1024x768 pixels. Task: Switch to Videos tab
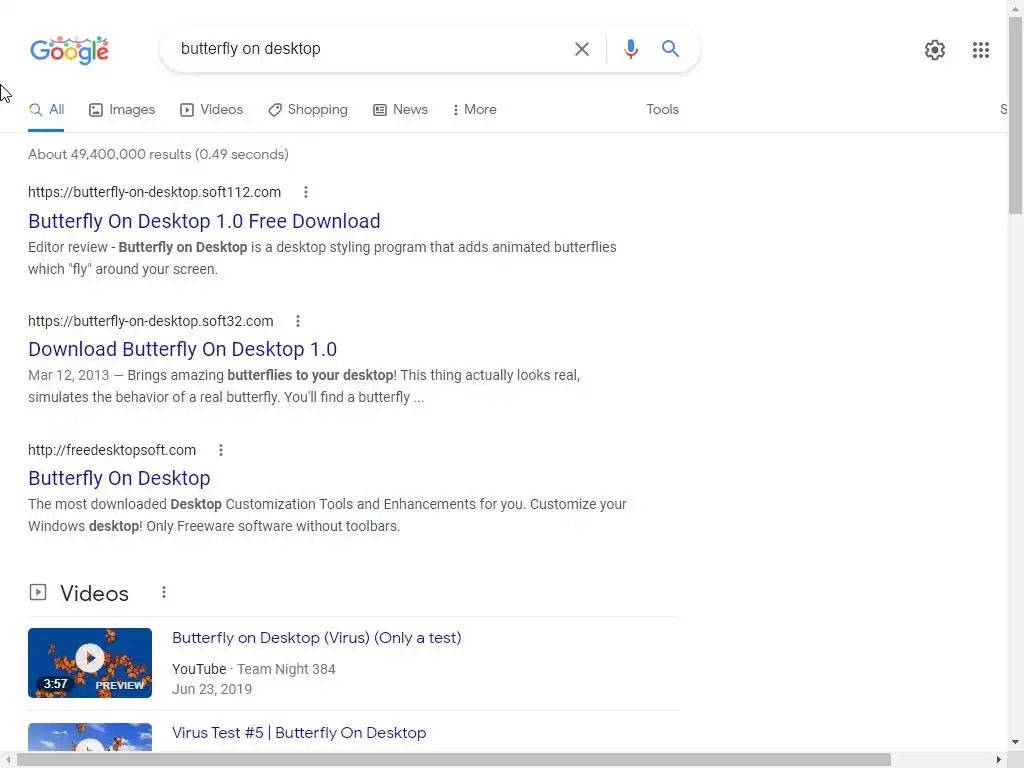212,110
